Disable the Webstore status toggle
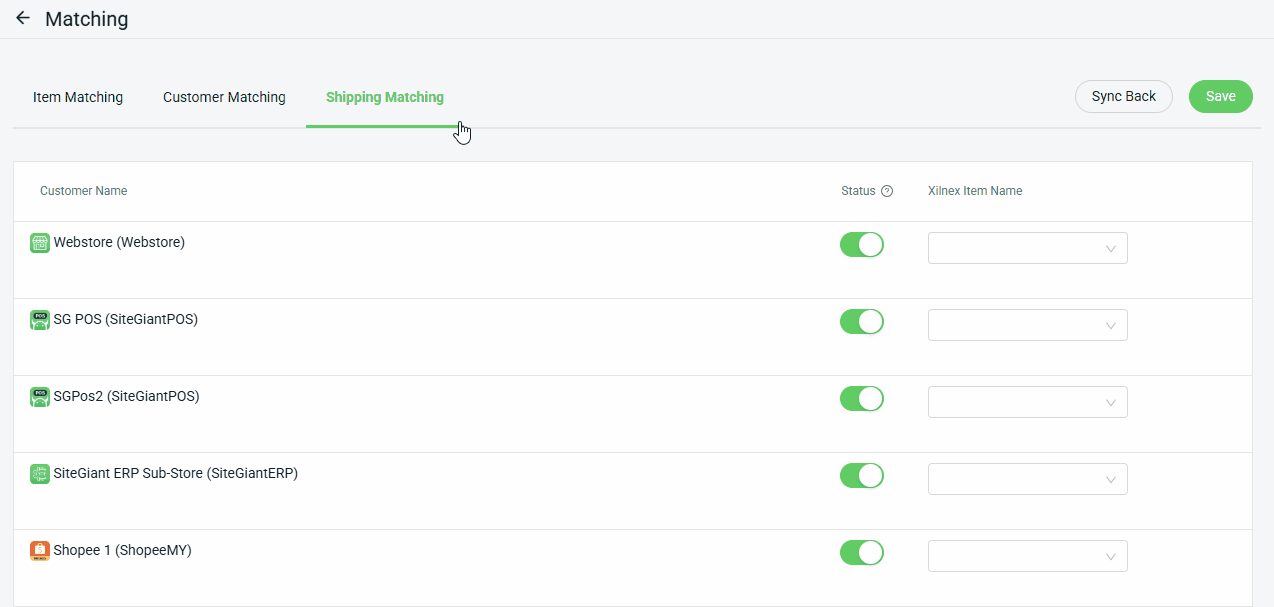 tap(861, 245)
